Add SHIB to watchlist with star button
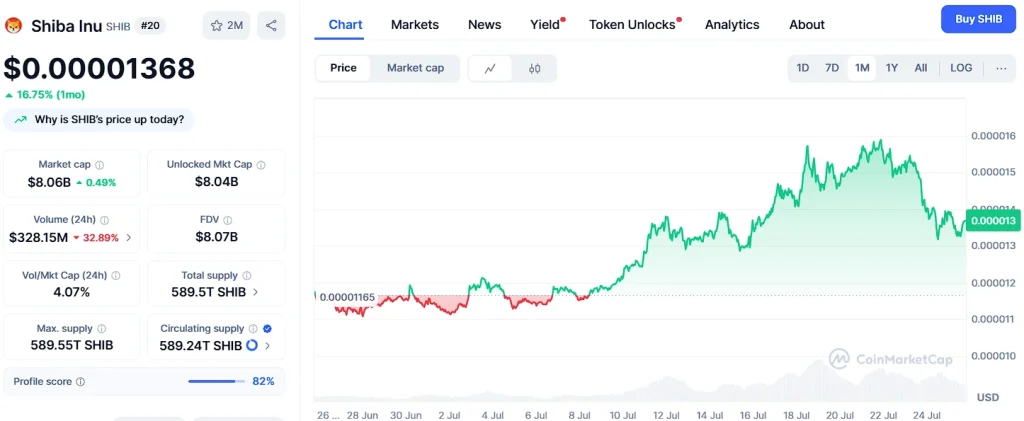This screenshot has width=1024, height=421. pos(226,26)
